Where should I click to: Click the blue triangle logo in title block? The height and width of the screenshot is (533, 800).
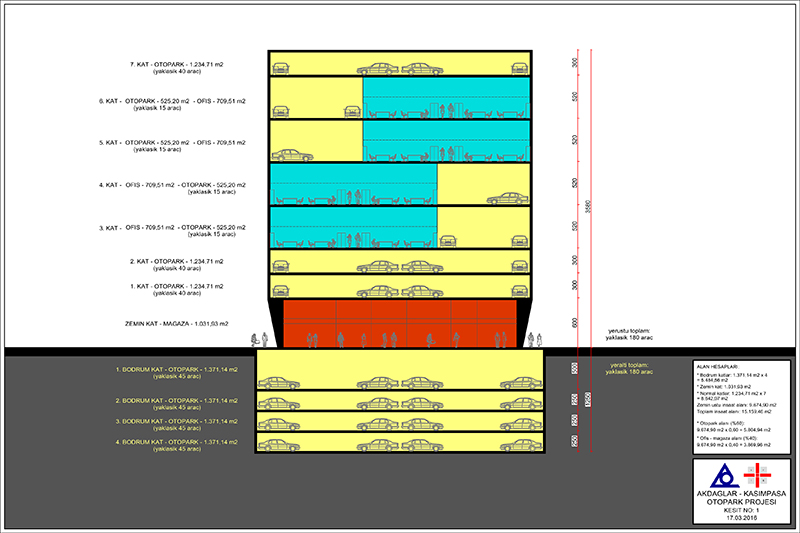725,475
